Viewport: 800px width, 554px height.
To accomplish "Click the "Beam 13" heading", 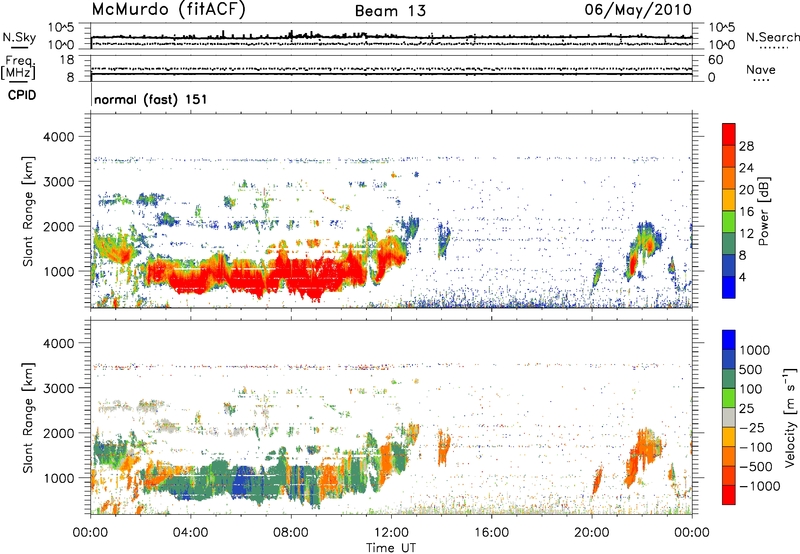I will pyautogui.click(x=390, y=11).
